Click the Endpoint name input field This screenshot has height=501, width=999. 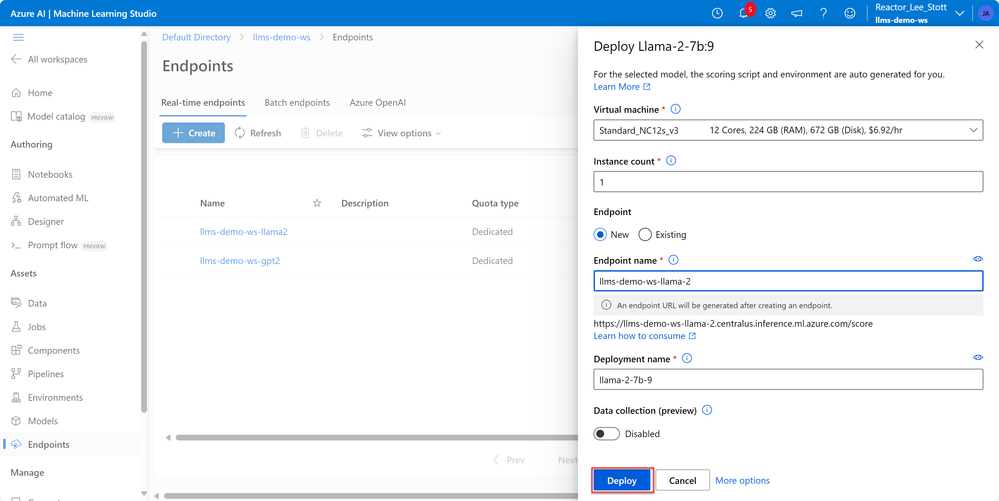(x=788, y=280)
